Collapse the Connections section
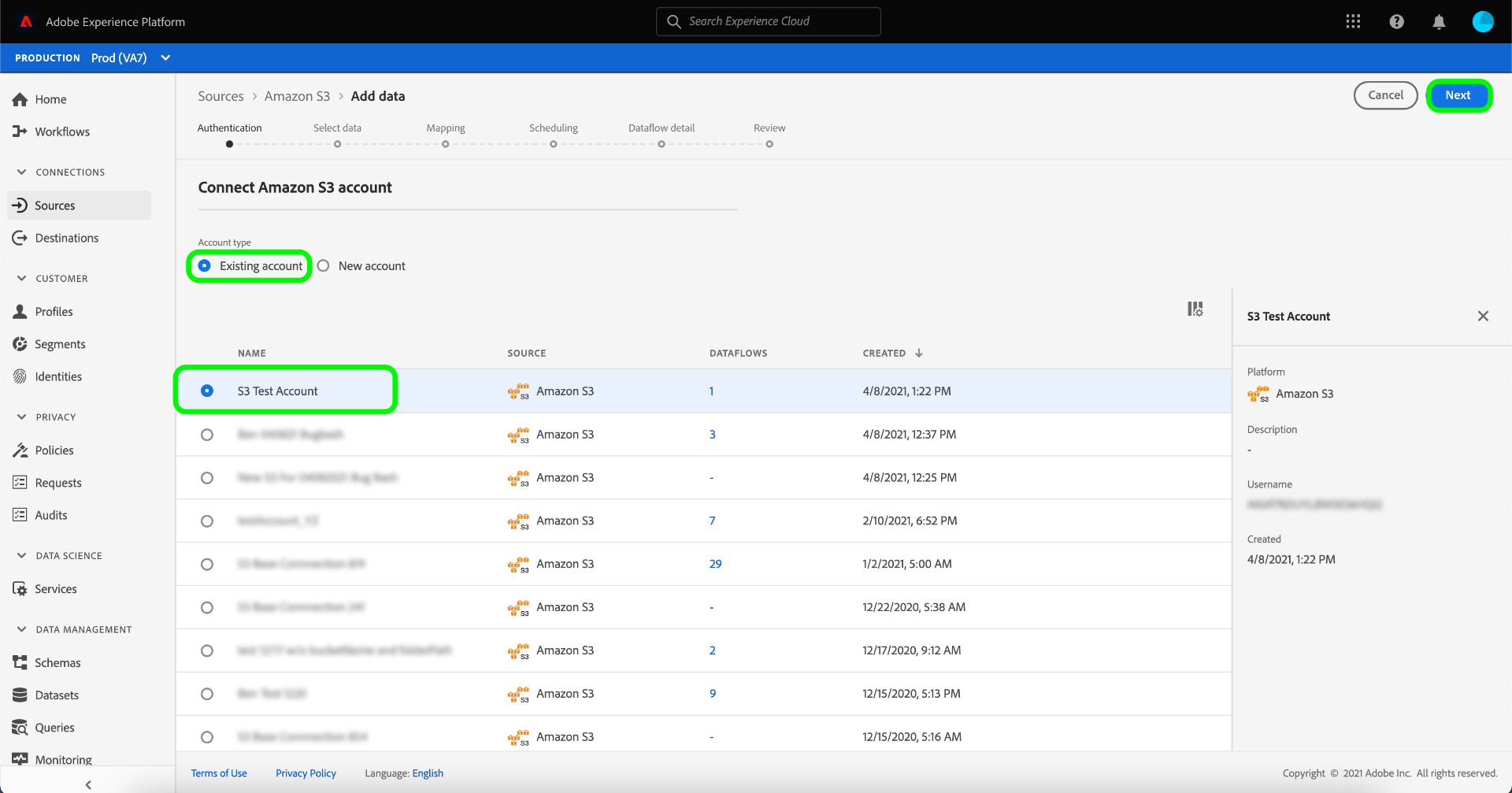Image resolution: width=1512 pixels, height=793 pixels. (x=21, y=172)
